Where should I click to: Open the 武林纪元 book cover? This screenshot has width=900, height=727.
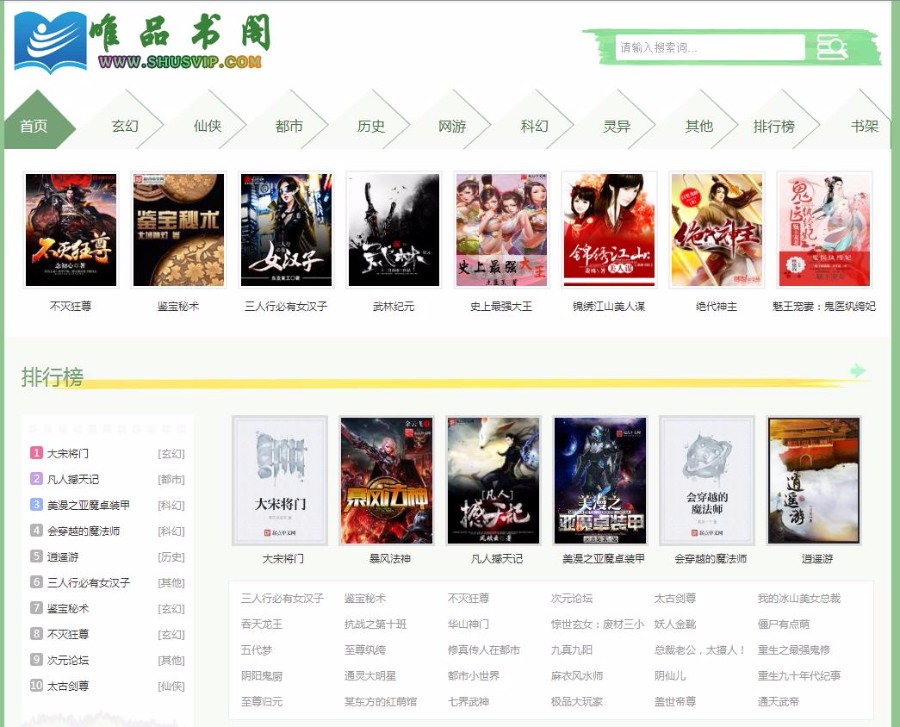point(394,230)
